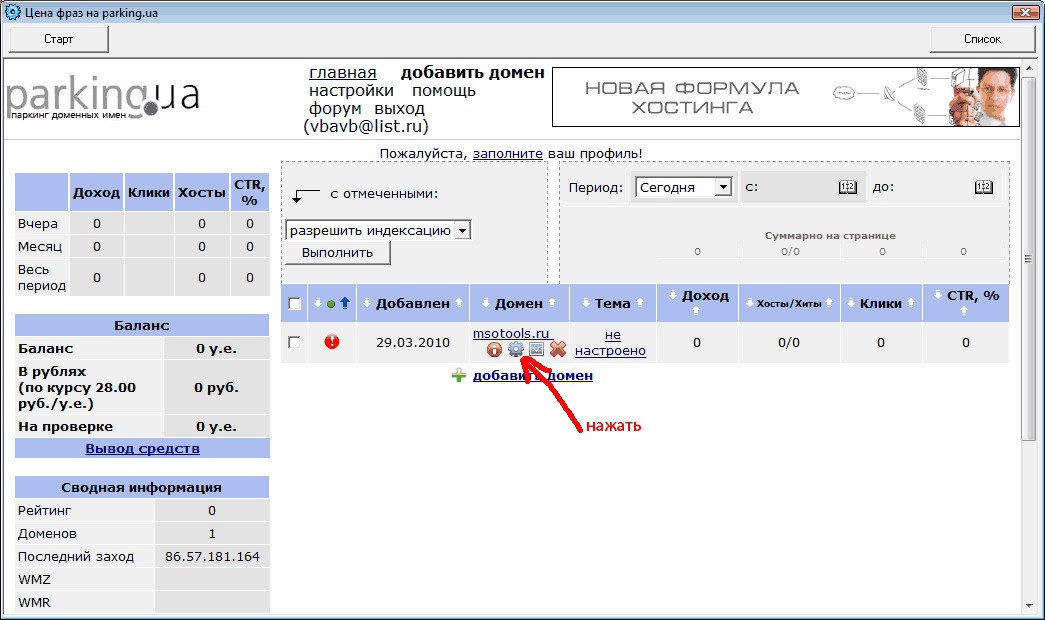Viewport: 1045px width, 620px height.
Task: Open the 'разрешить индексацию' action dropdown
Action: coord(378,231)
